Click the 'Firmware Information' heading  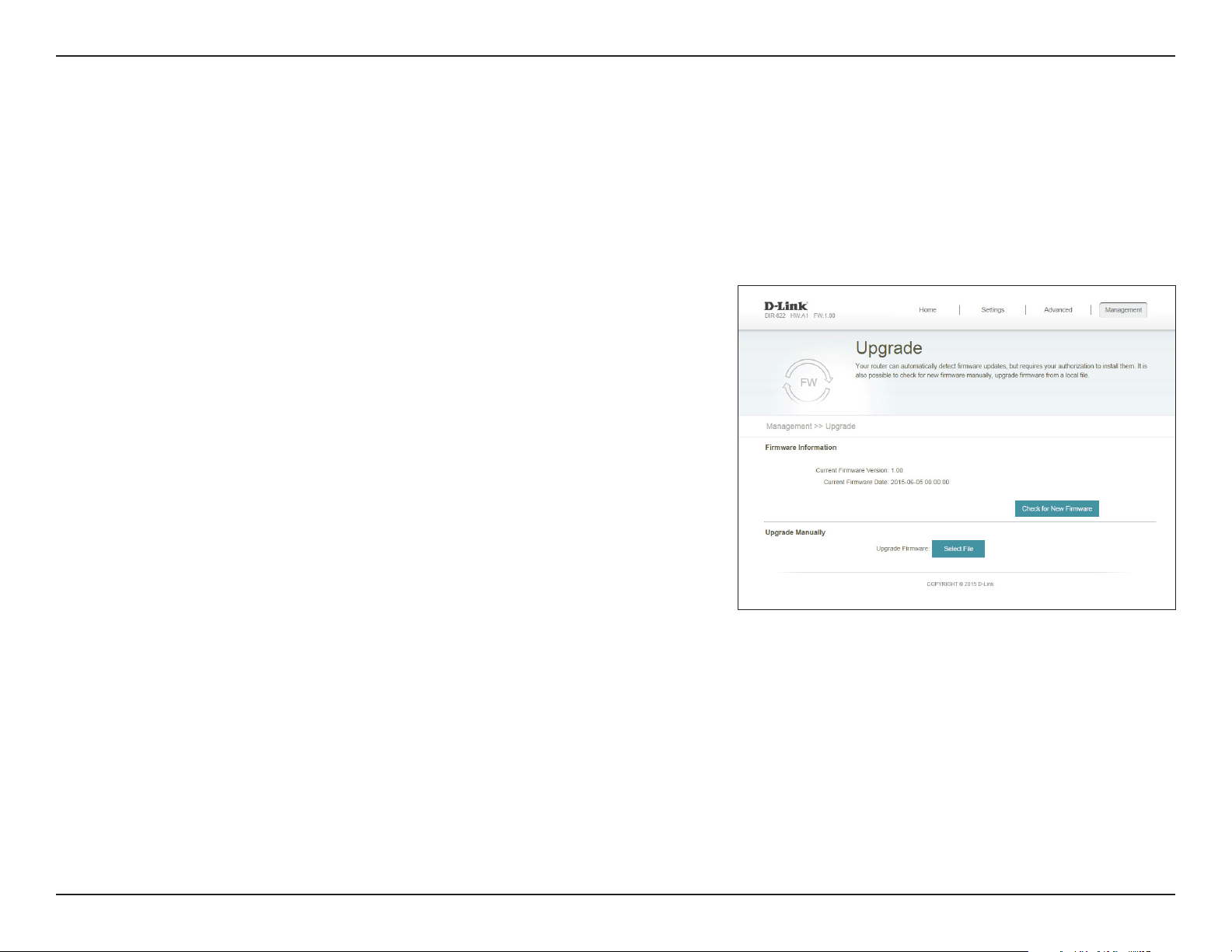coord(801,448)
